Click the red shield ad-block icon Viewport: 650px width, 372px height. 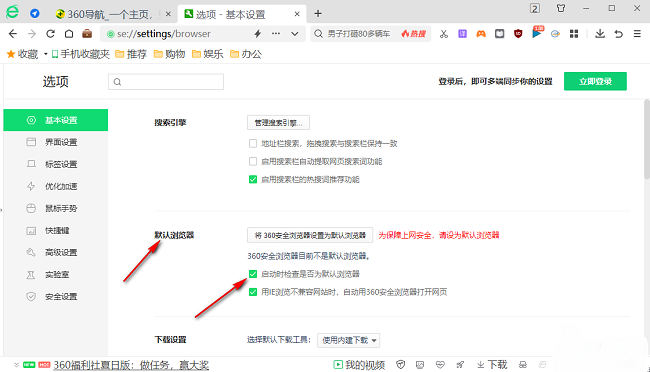(518, 34)
